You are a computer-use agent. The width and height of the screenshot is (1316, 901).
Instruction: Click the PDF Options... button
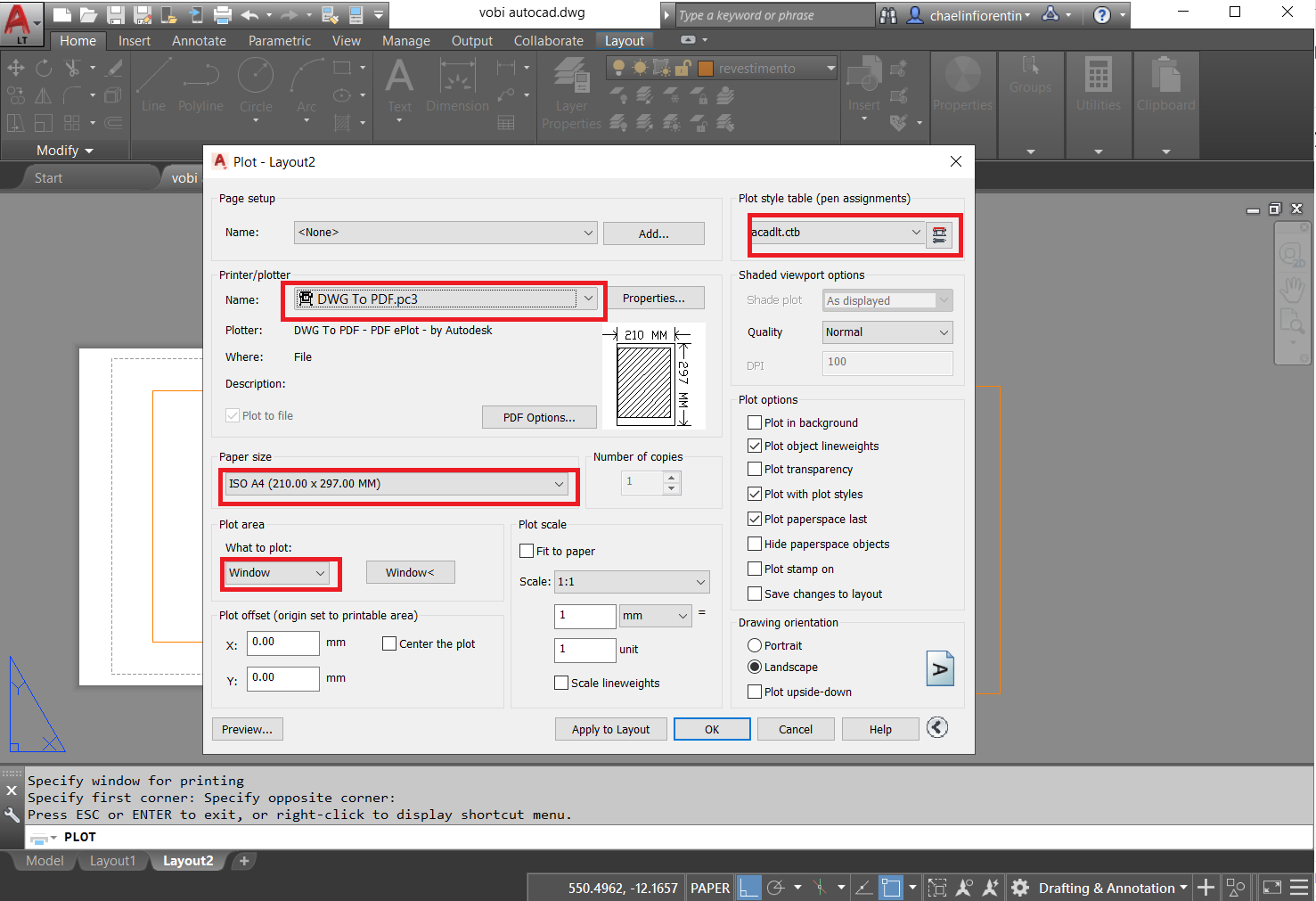click(x=539, y=417)
